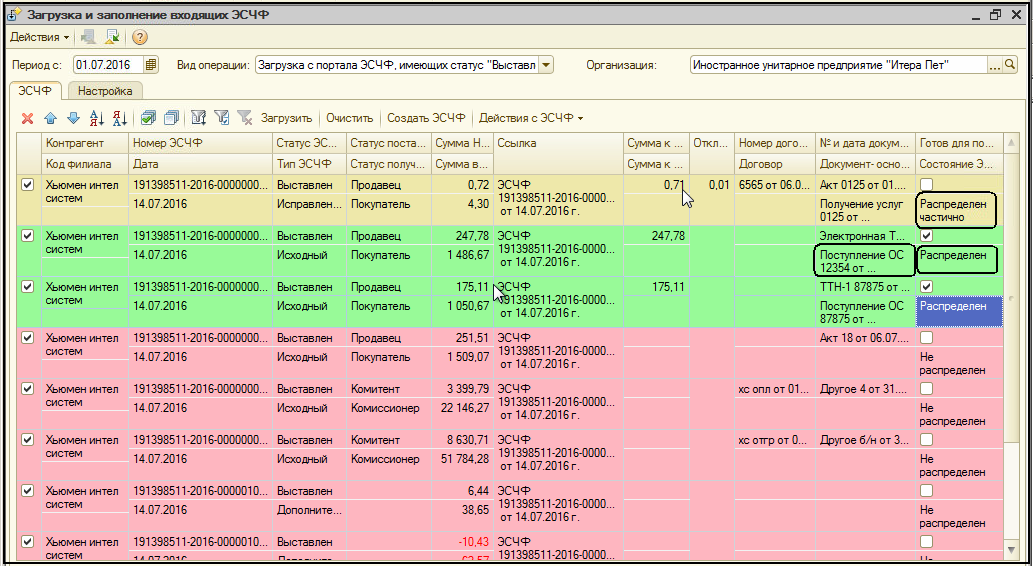This screenshot has width=1033, height=566.
Task: Check the ready checkbox for Акт 18 row
Action: [927, 338]
